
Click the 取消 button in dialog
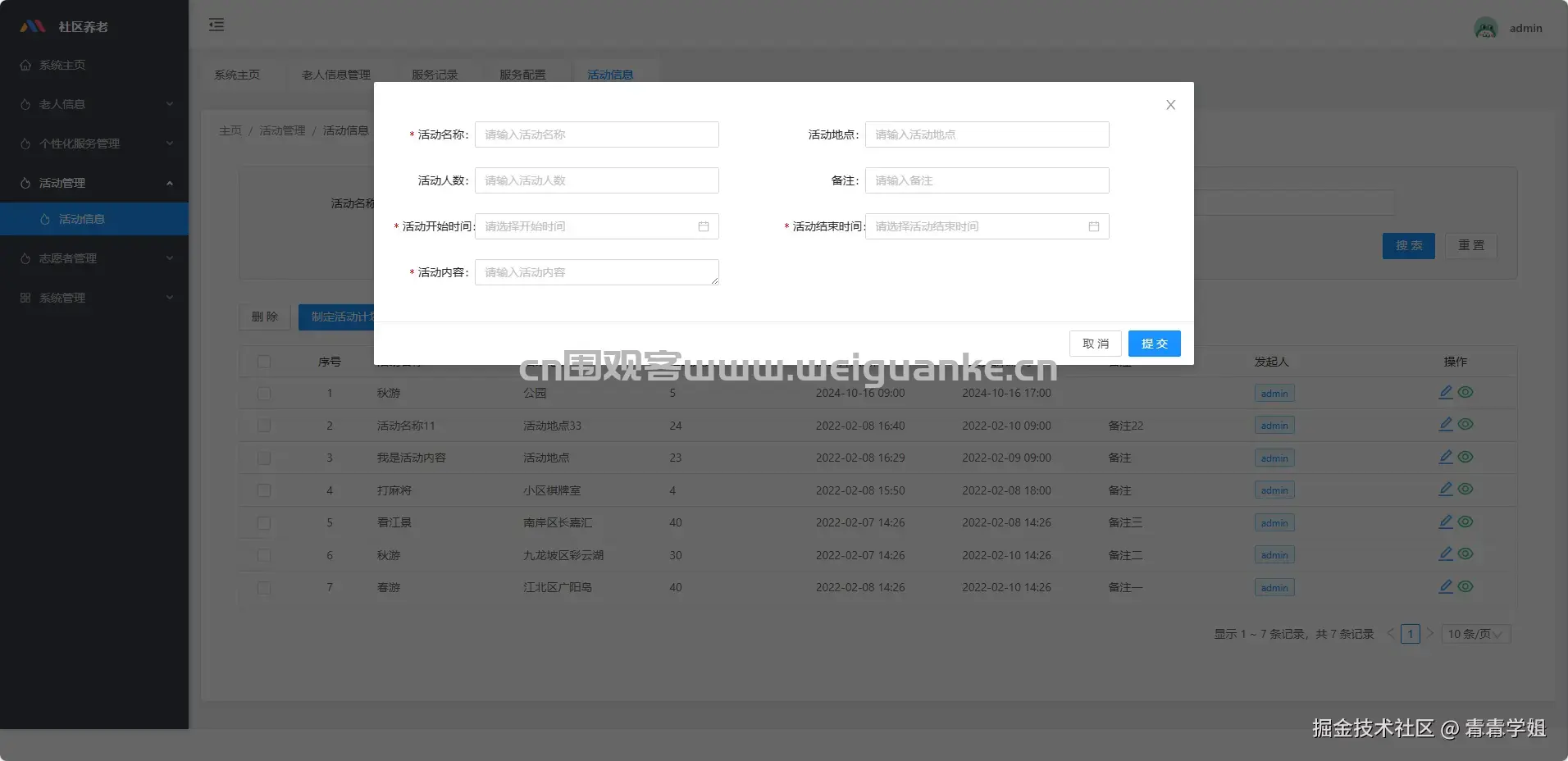[x=1096, y=344]
